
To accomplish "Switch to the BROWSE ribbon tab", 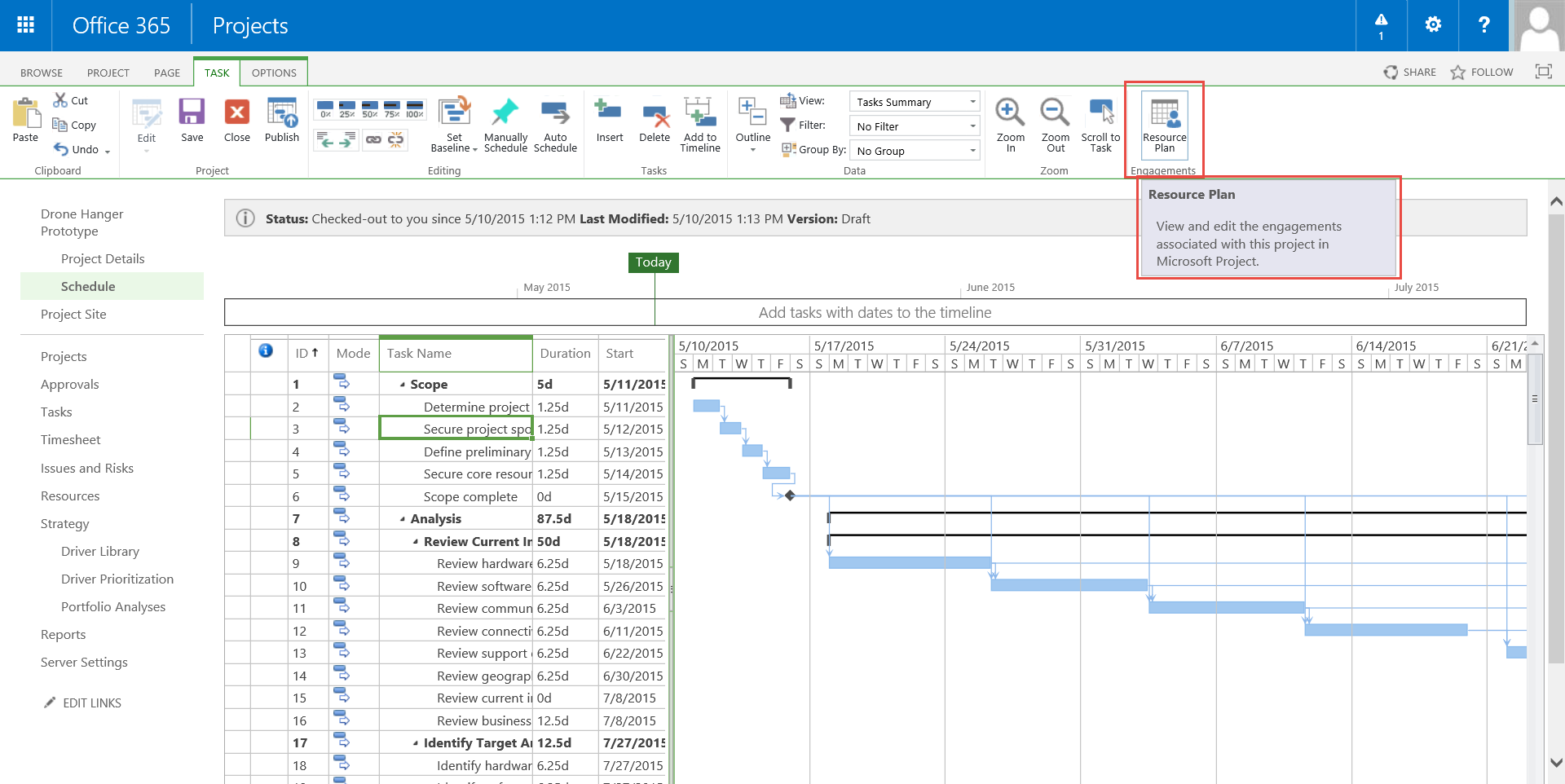I will [x=42, y=73].
